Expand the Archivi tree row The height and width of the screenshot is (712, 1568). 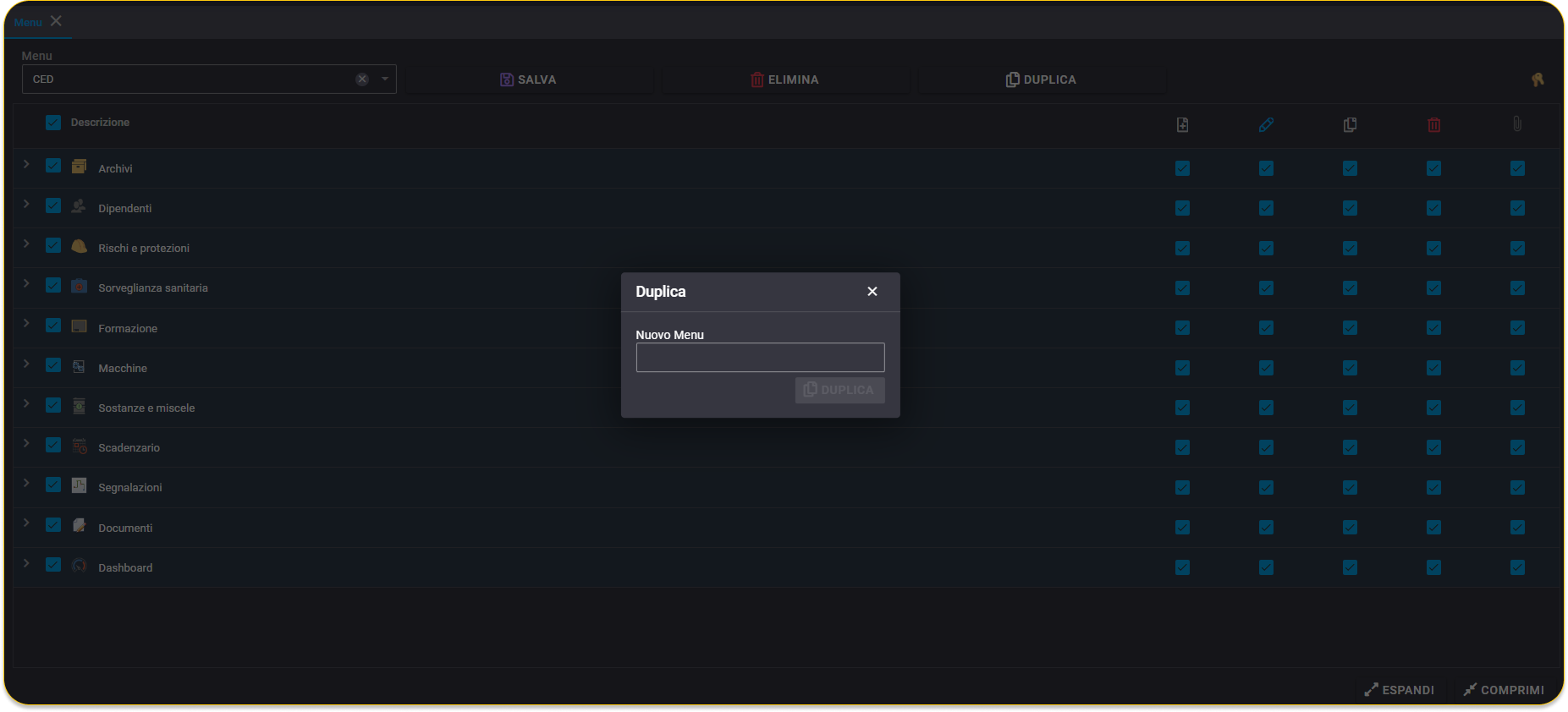[26, 164]
